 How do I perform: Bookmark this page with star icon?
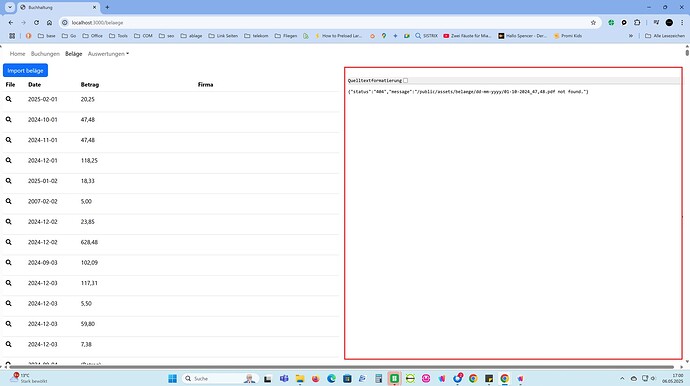point(593,22)
